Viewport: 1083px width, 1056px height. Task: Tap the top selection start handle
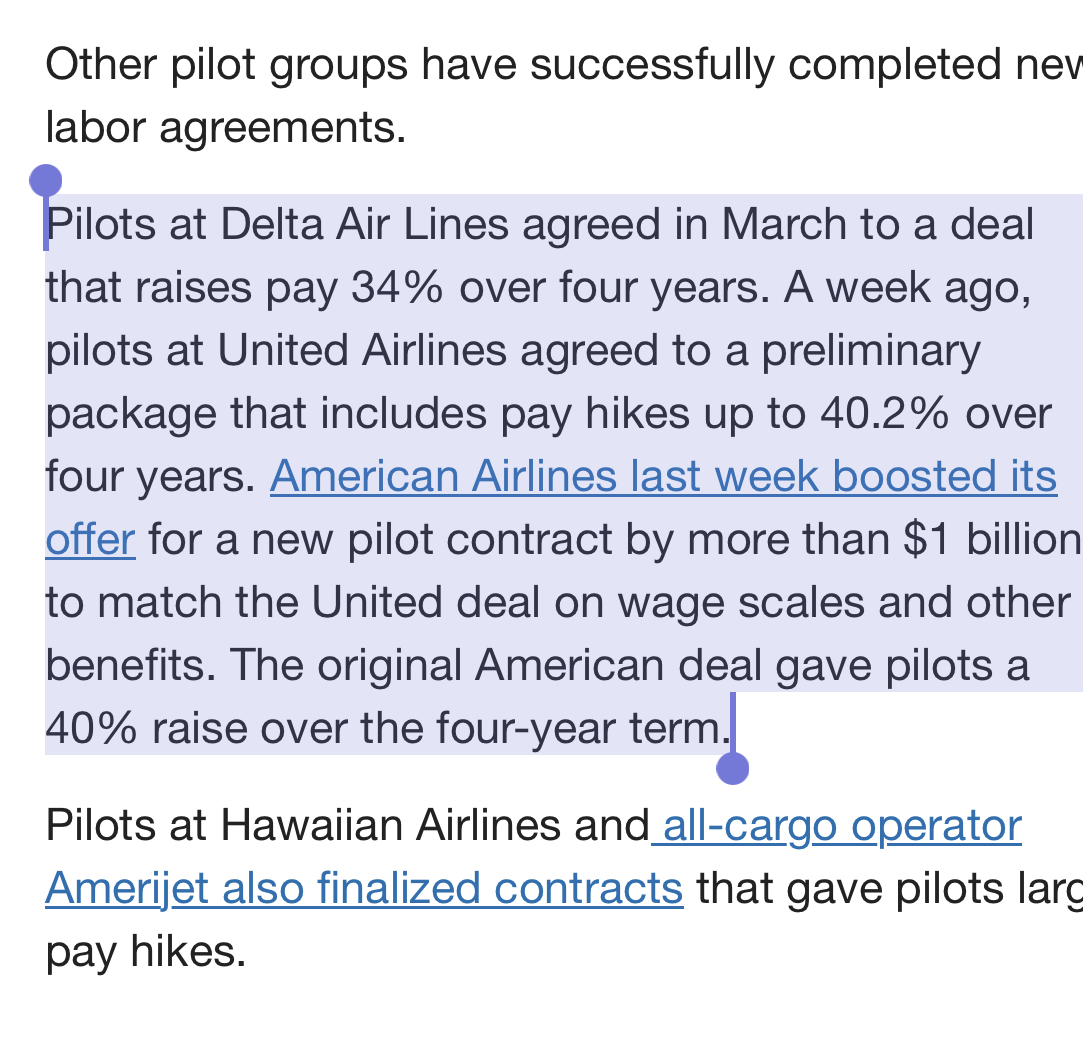(x=46, y=181)
